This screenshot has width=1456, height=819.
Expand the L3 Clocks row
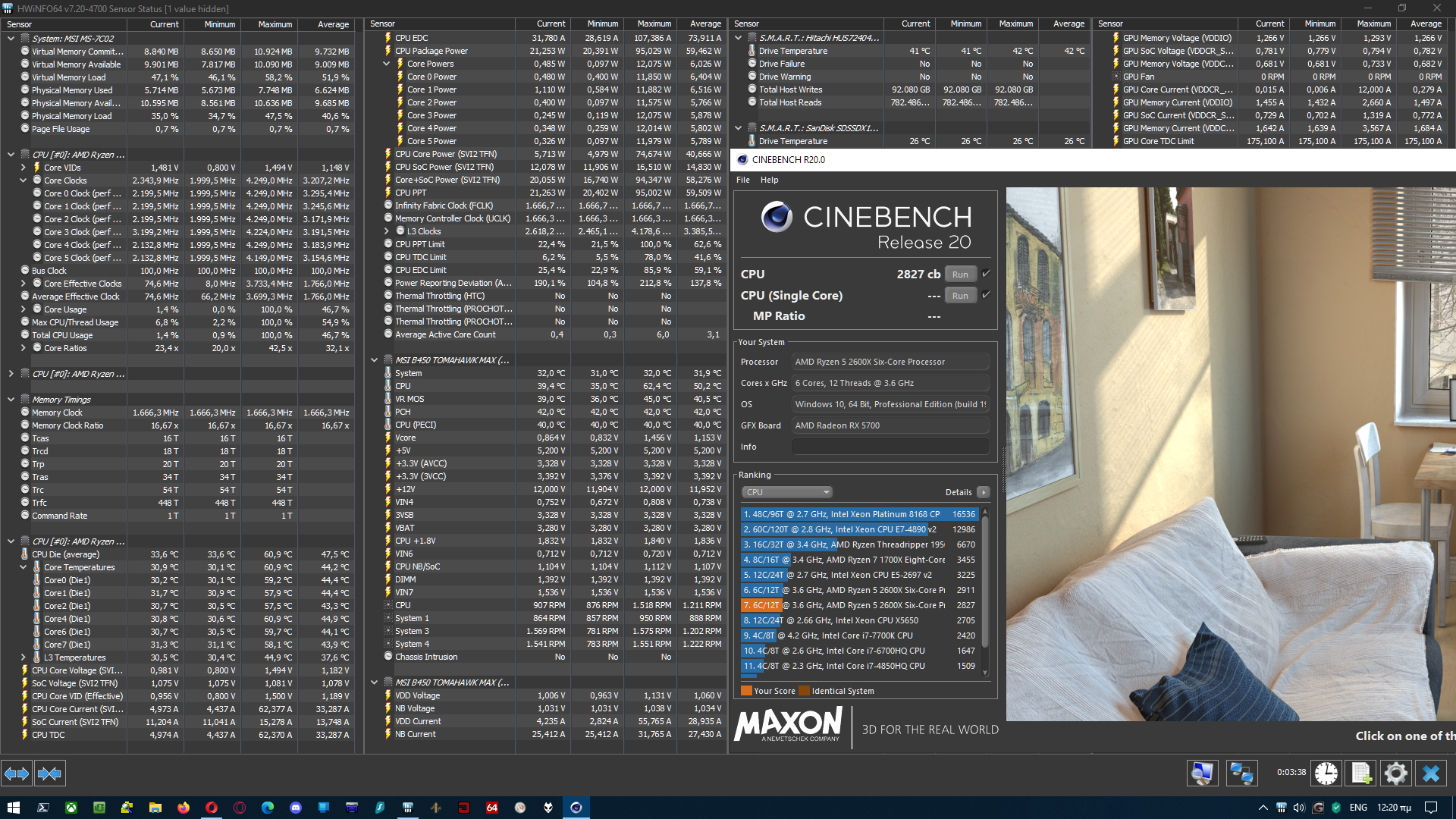(x=386, y=231)
